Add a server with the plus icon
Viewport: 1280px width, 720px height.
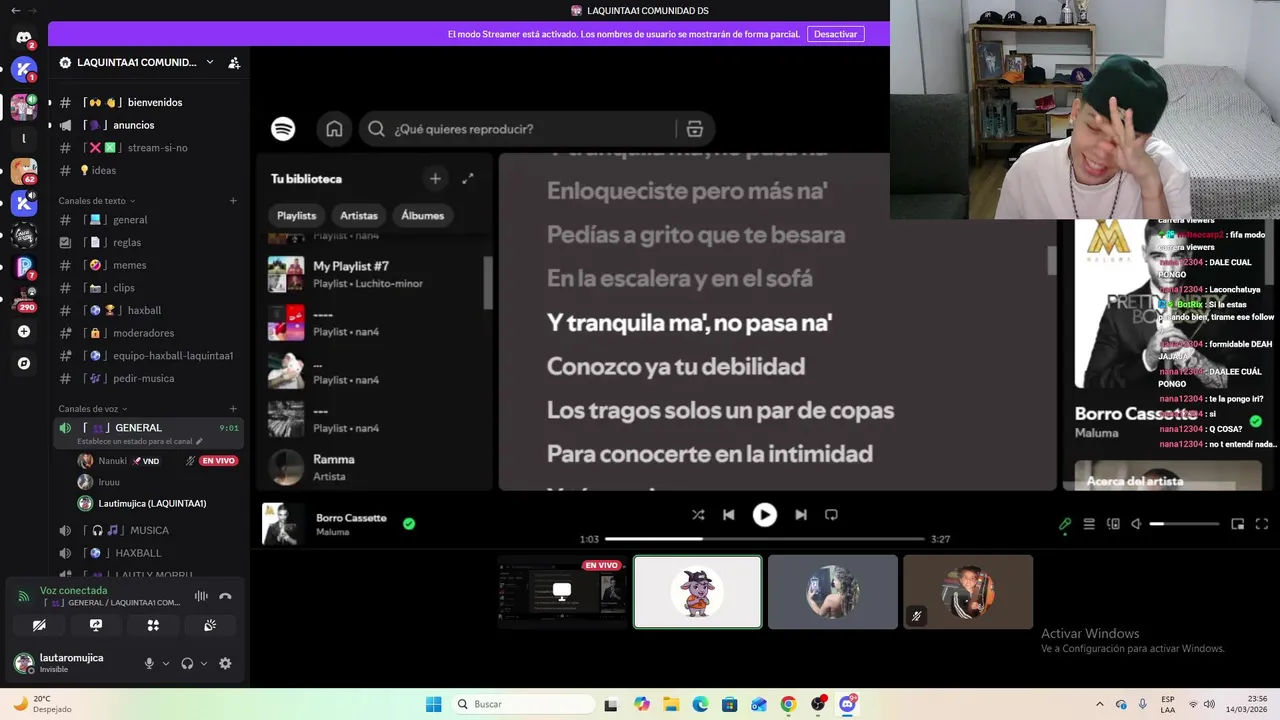(x=24, y=332)
